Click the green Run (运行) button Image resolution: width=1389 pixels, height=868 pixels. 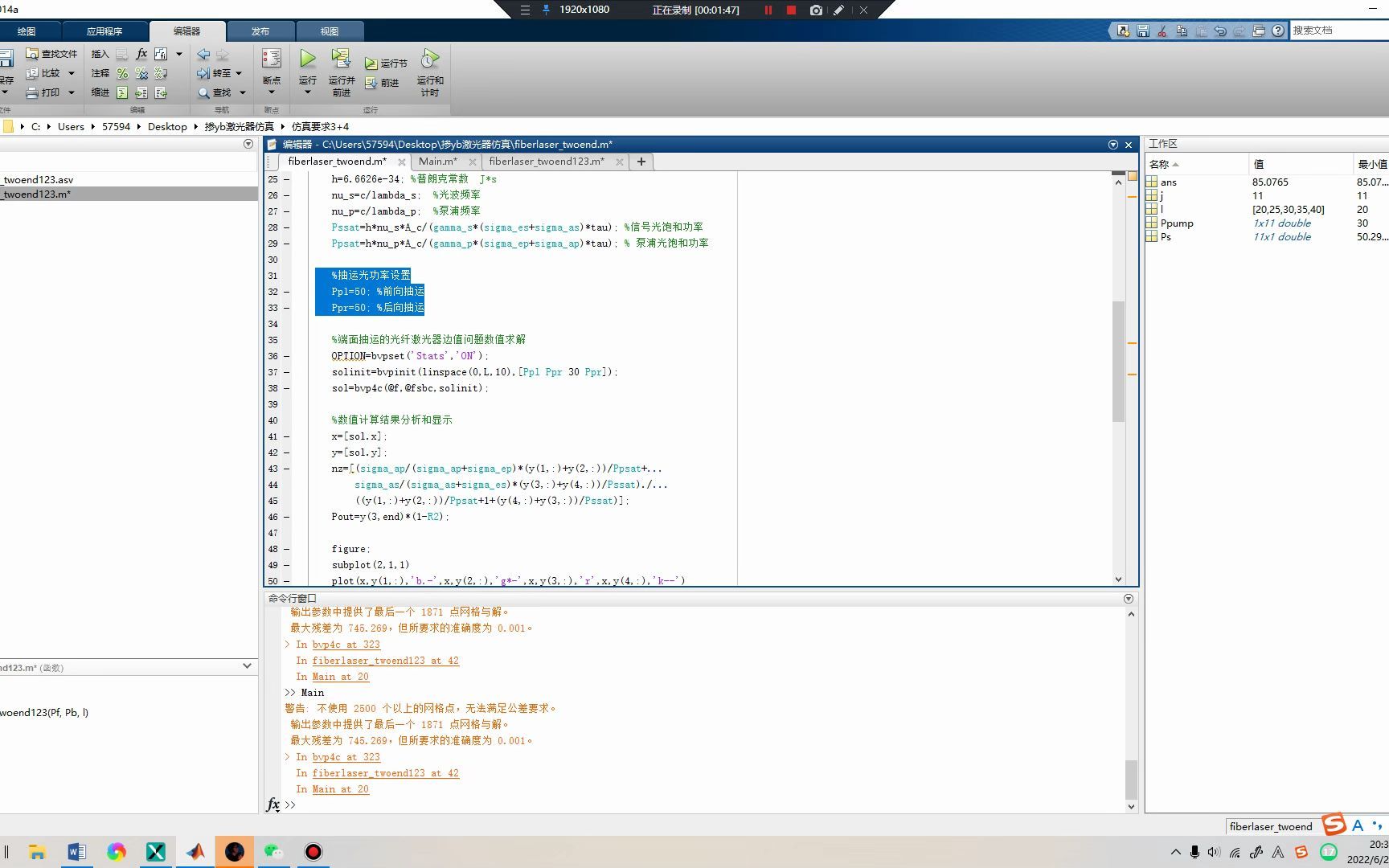pyautogui.click(x=307, y=59)
